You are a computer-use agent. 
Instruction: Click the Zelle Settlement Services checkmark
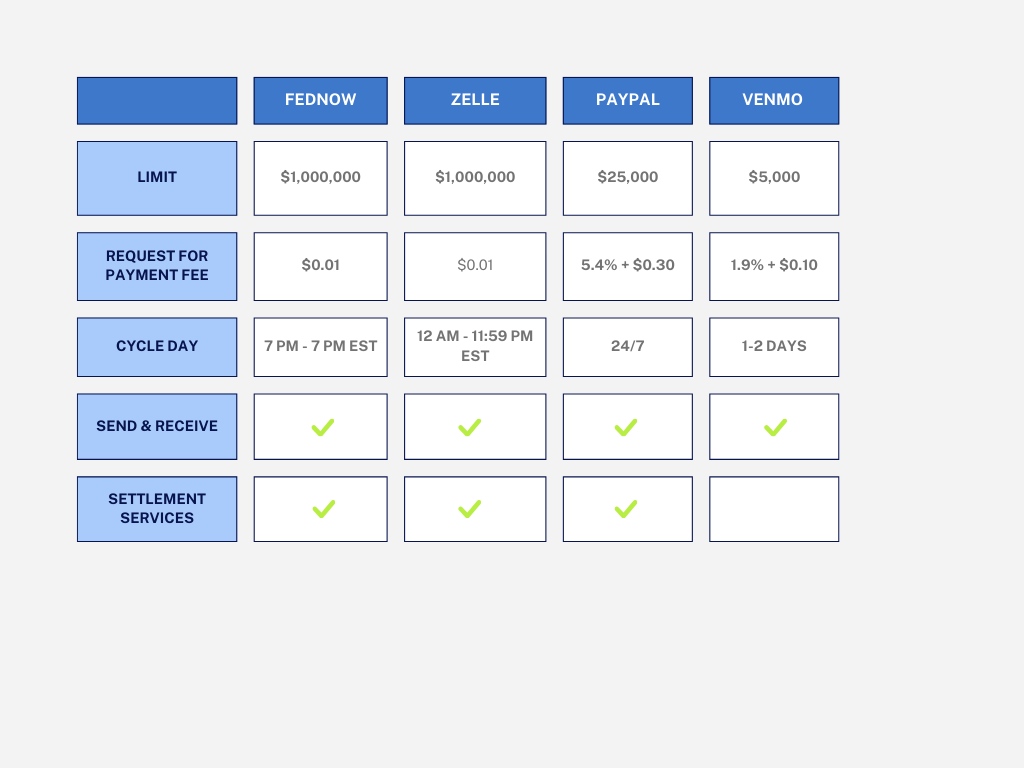470,509
